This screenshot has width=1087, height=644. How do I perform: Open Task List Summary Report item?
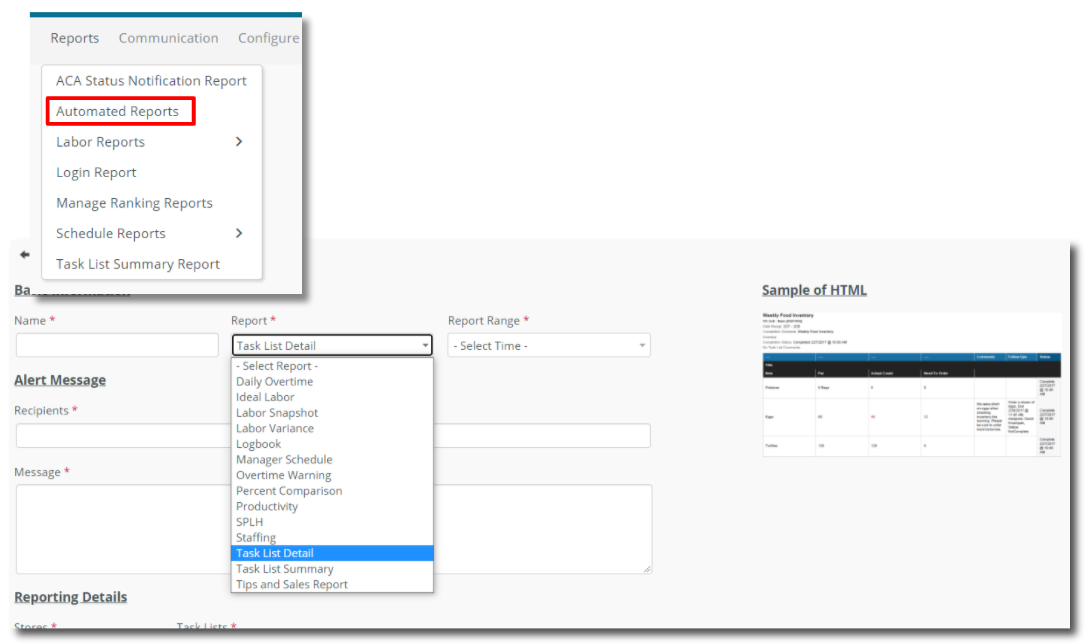(x=138, y=264)
